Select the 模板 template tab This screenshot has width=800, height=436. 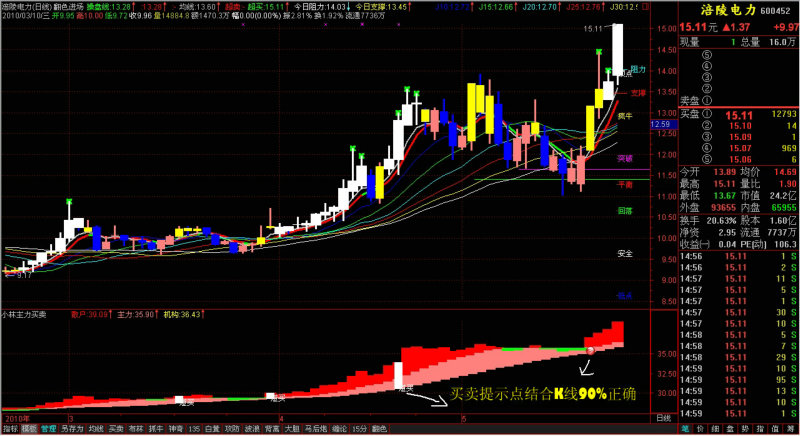tap(29, 429)
